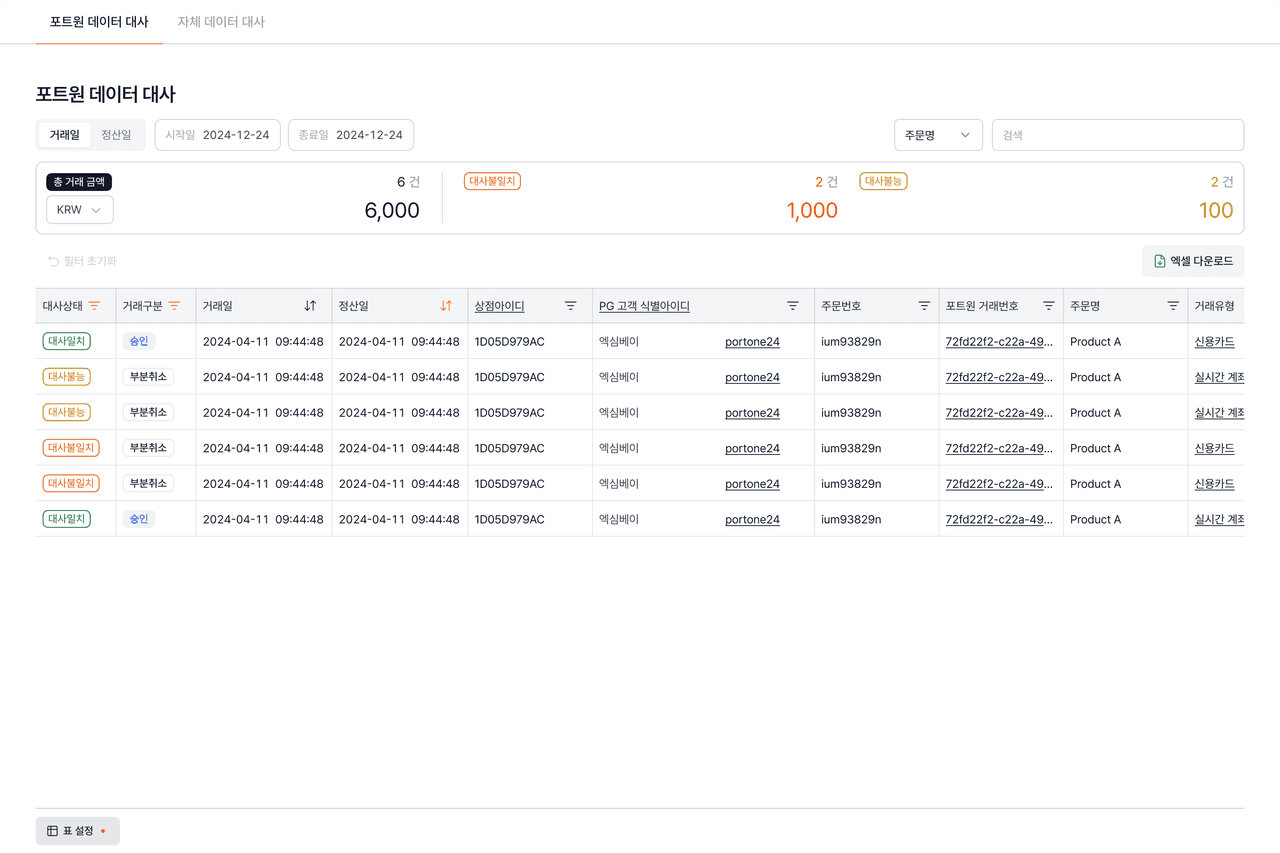Select the 거래일 segment toggle
Viewport: 1280px width, 853px height.
tap(65, 135)
